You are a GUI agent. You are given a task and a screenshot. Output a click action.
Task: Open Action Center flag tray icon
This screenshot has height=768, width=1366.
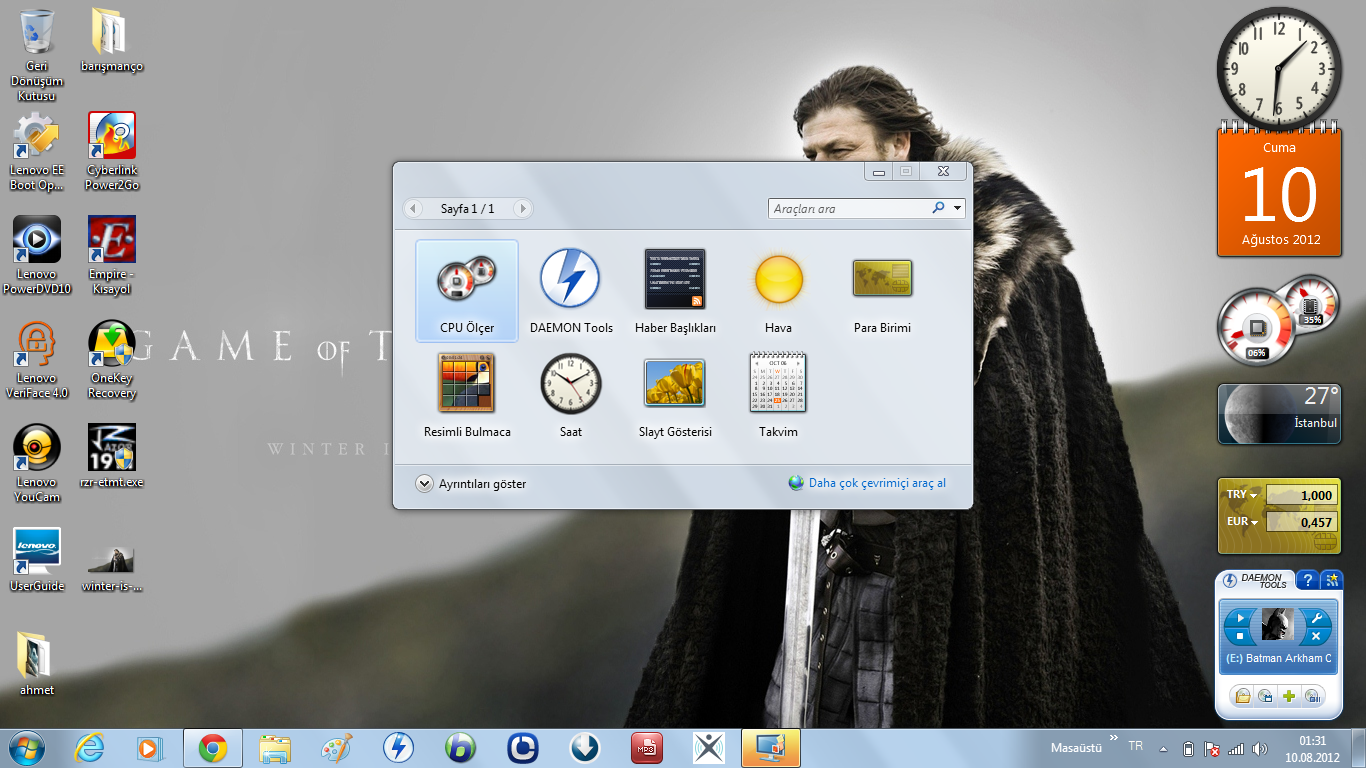1212,748
